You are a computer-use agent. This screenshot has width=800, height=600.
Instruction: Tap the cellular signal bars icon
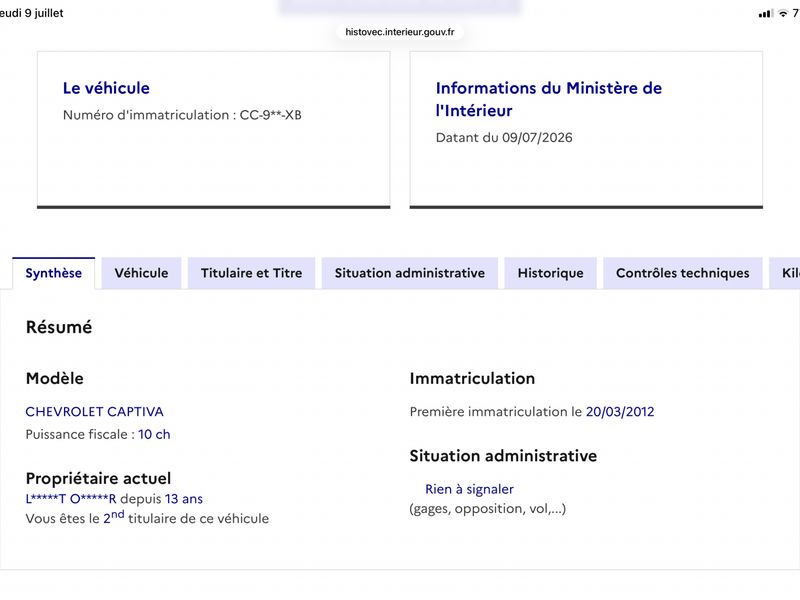click(765, 14)
